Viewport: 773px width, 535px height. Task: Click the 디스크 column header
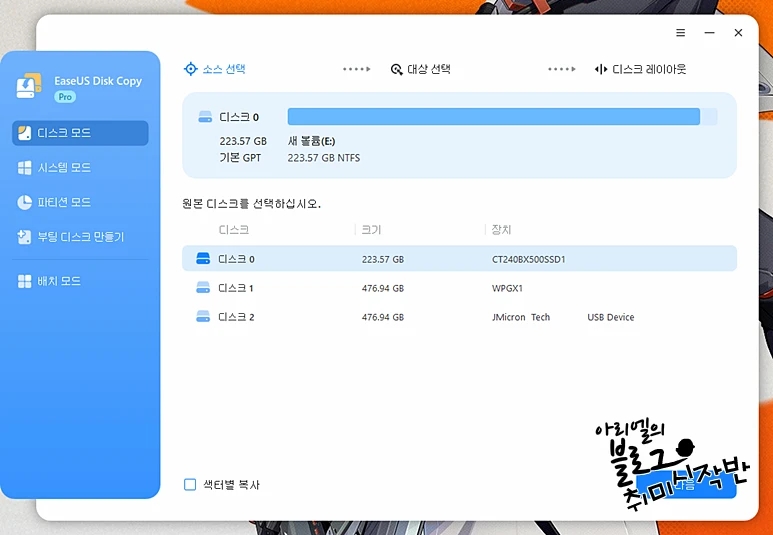pos(234,230)
